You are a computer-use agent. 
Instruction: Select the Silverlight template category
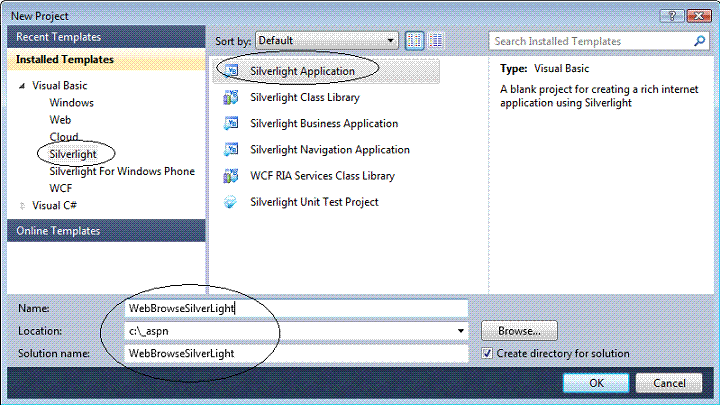point(73,154)
